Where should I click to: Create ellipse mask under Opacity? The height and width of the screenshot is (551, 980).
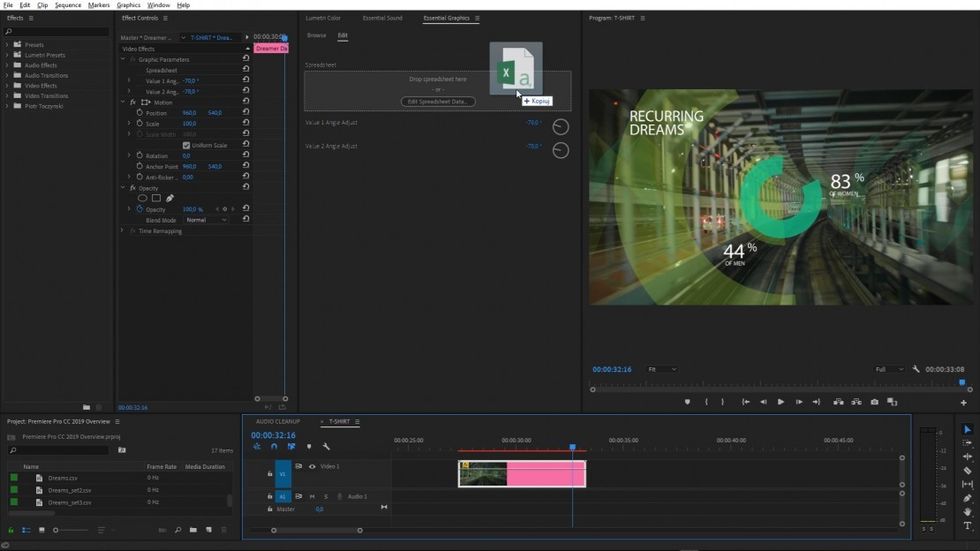(x=142, y=198)
